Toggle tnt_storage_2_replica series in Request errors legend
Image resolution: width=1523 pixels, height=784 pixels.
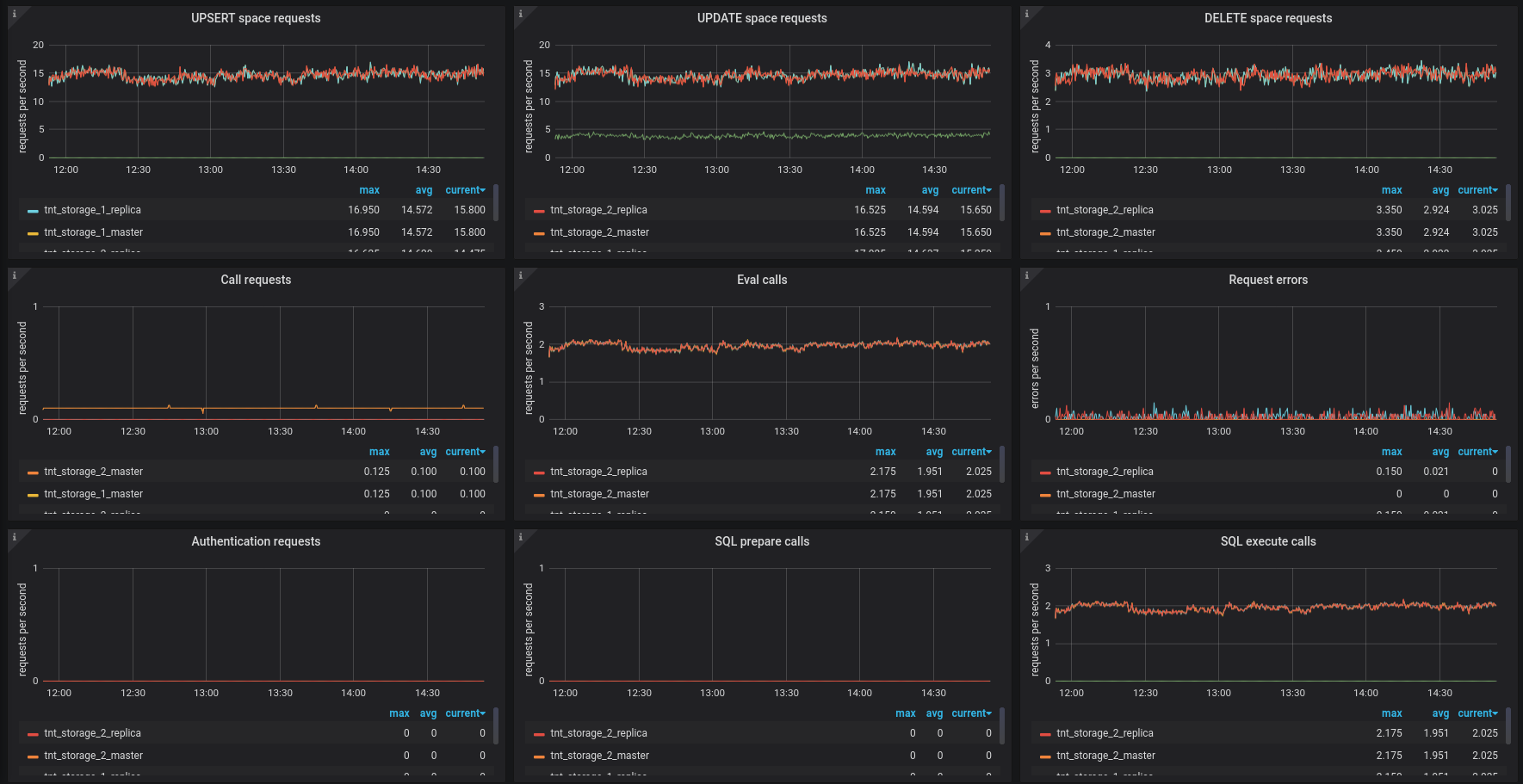coord(1105,472)
